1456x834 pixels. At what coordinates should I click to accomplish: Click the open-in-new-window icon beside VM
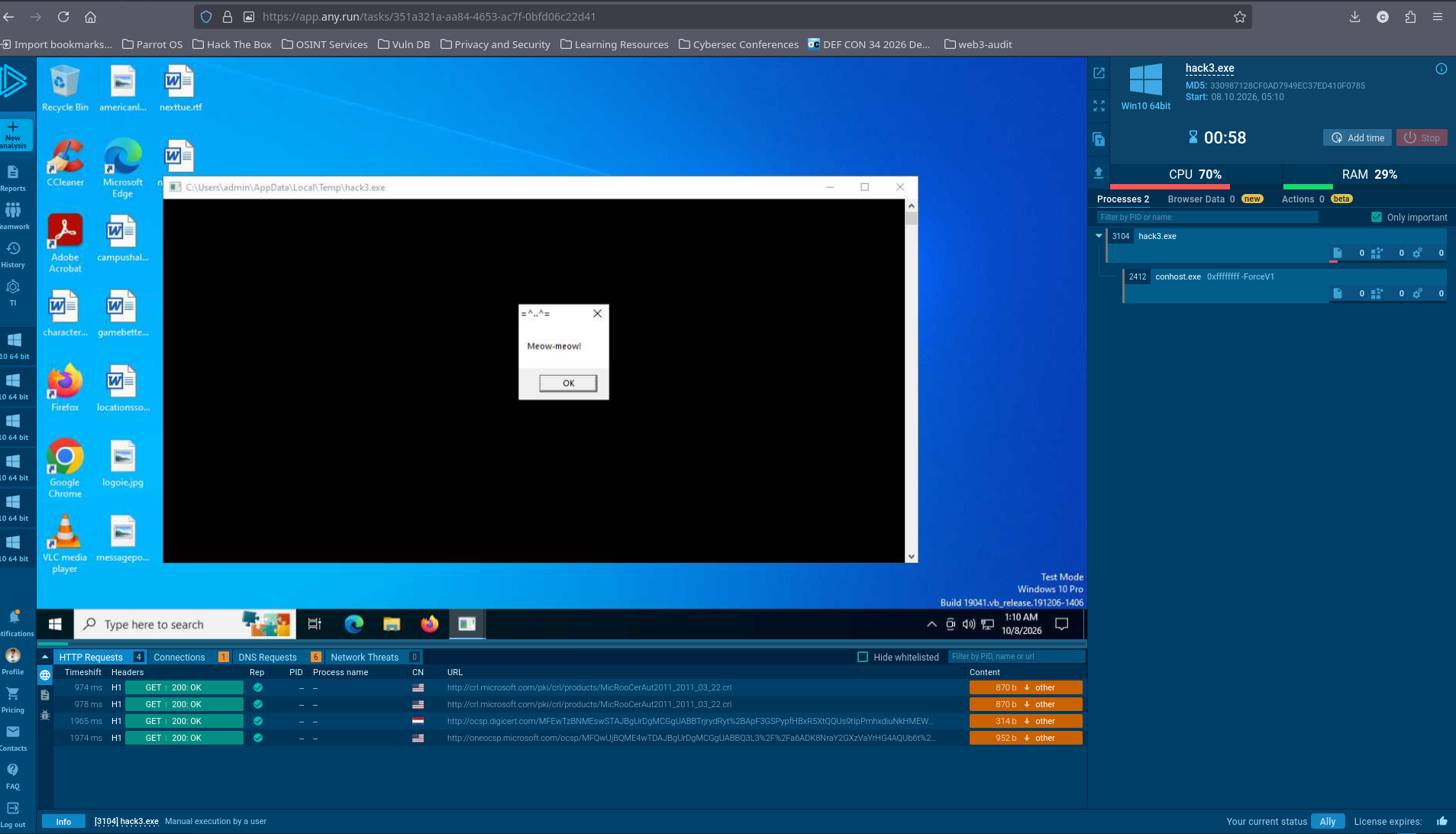point(1099,73)
